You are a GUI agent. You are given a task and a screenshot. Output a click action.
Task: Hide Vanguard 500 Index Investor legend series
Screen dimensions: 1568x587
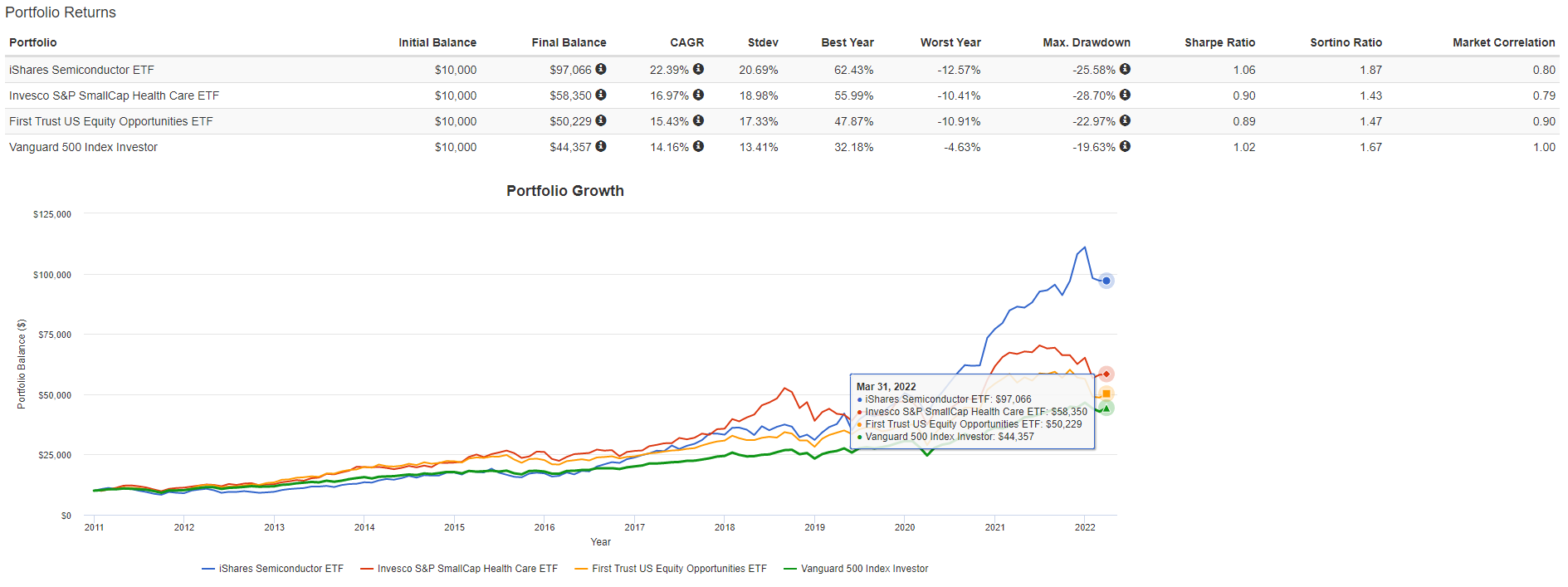click(x=864, y=569)
